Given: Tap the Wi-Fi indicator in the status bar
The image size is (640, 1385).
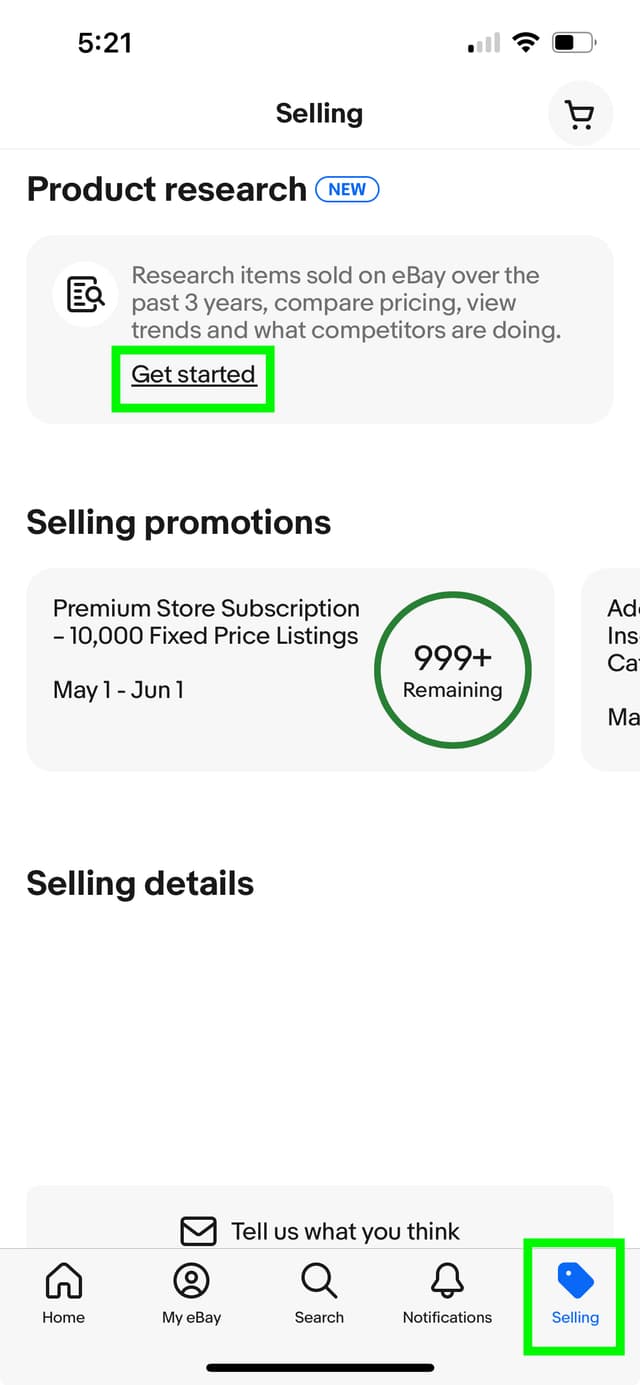Looking at the screenshot, I should (x=525, y=42).
